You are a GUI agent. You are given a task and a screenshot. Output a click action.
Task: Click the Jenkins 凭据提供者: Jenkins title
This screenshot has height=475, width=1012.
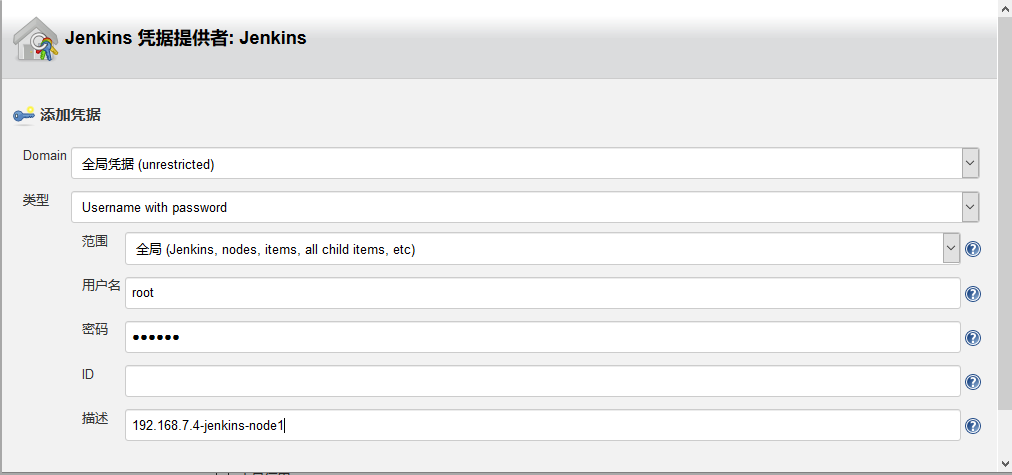click(185, 39)
